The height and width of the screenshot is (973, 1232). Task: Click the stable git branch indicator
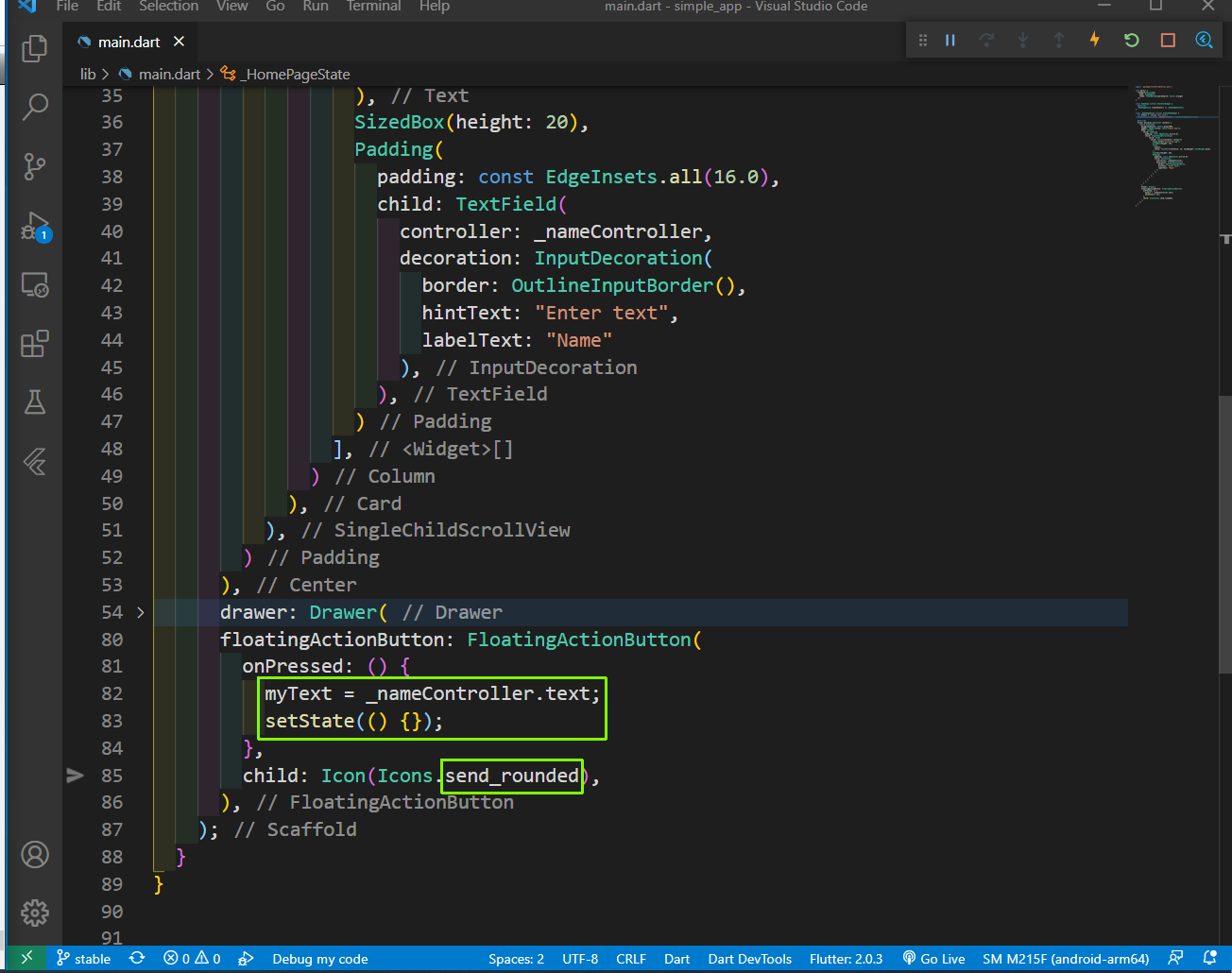coord(83,958)
